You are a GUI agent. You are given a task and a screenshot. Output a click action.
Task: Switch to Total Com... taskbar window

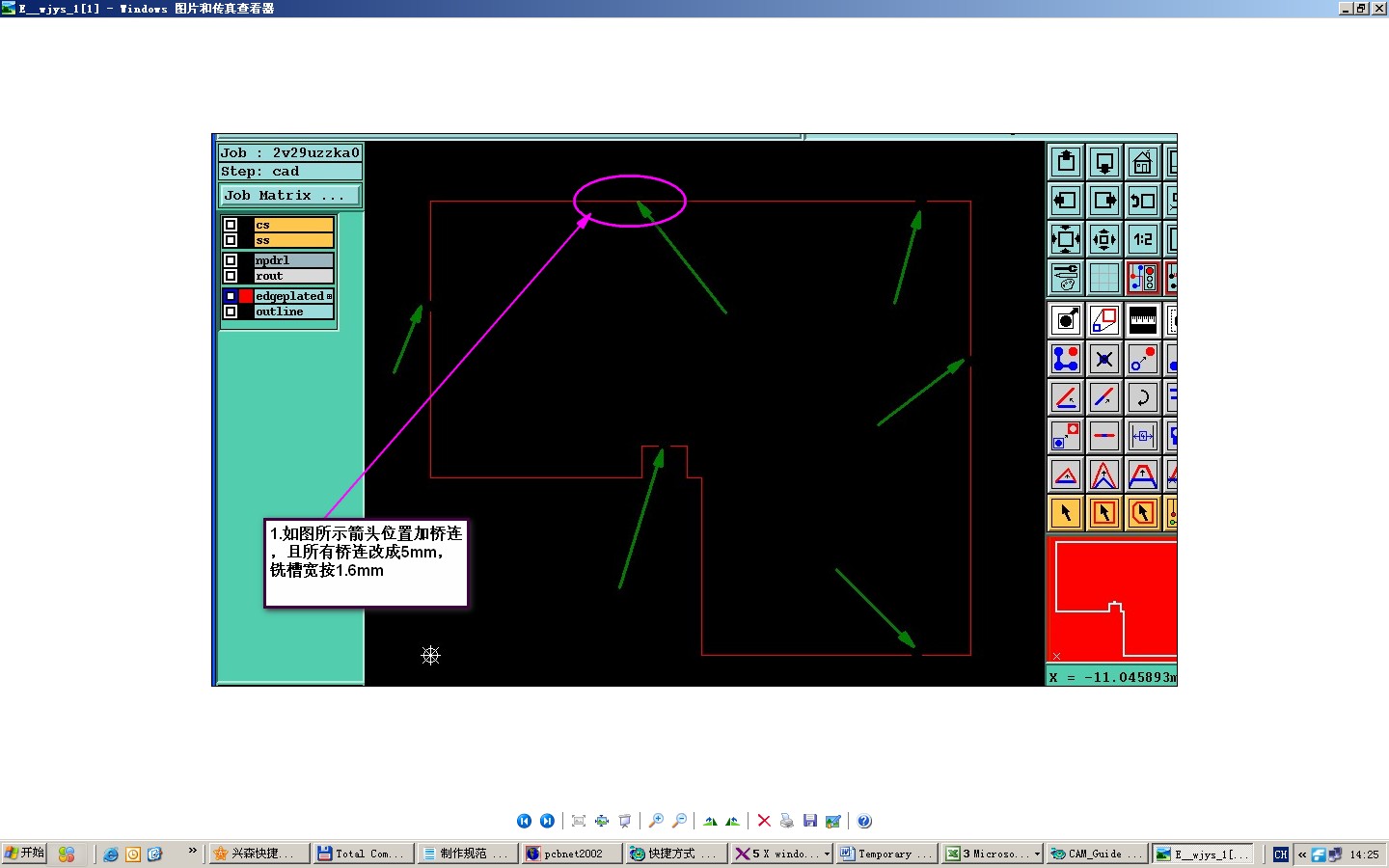point(364,854)
